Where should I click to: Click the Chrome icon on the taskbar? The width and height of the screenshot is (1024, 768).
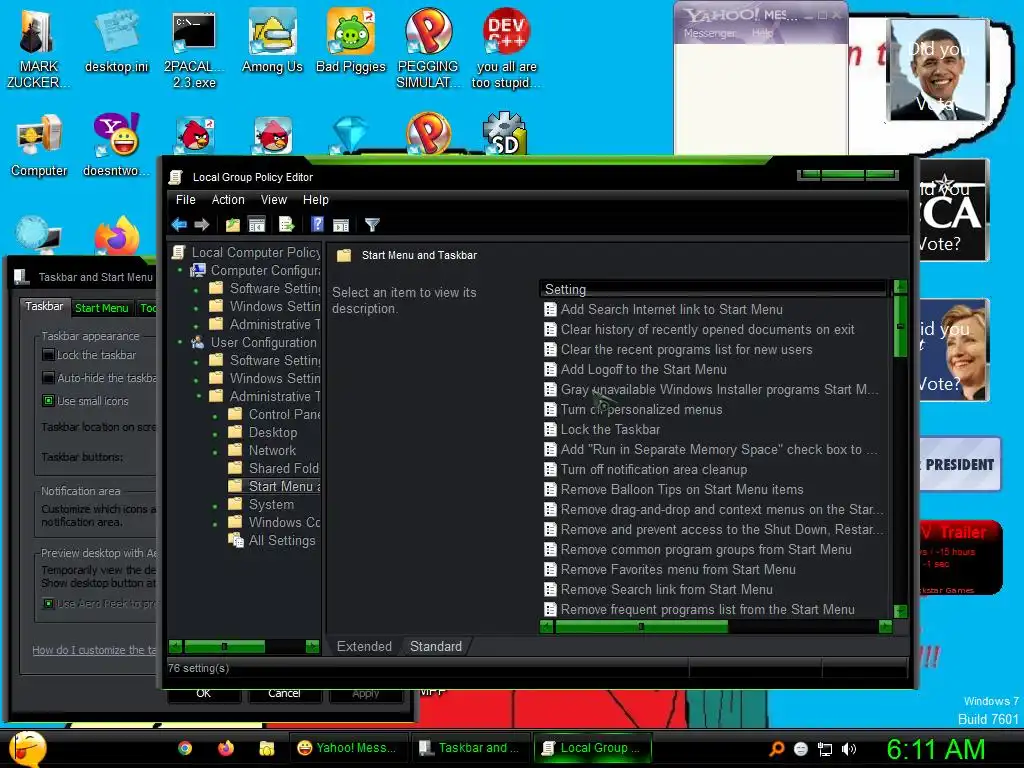(185, 748)
